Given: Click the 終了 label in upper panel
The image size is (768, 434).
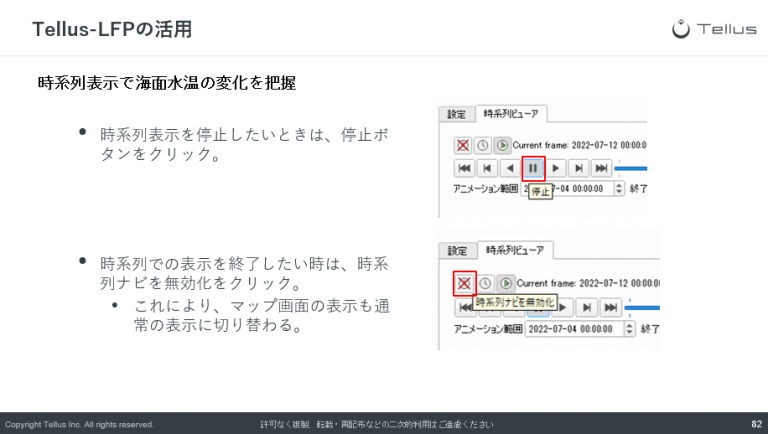Looking at the screenshot, I should click(x=638, y=189).
